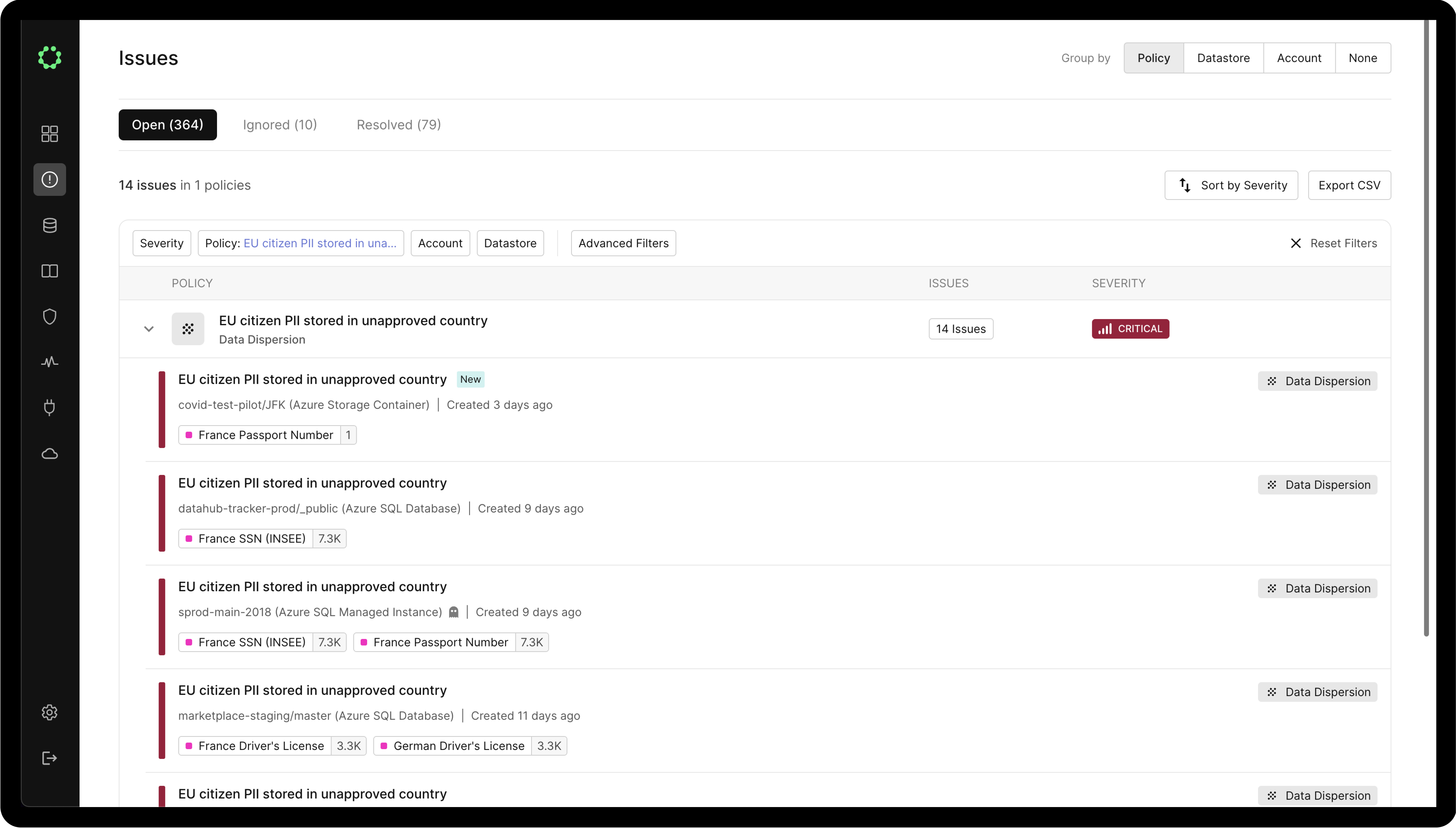Open the Advanced Filters panel
The image size is (1456, 828).
623,243
